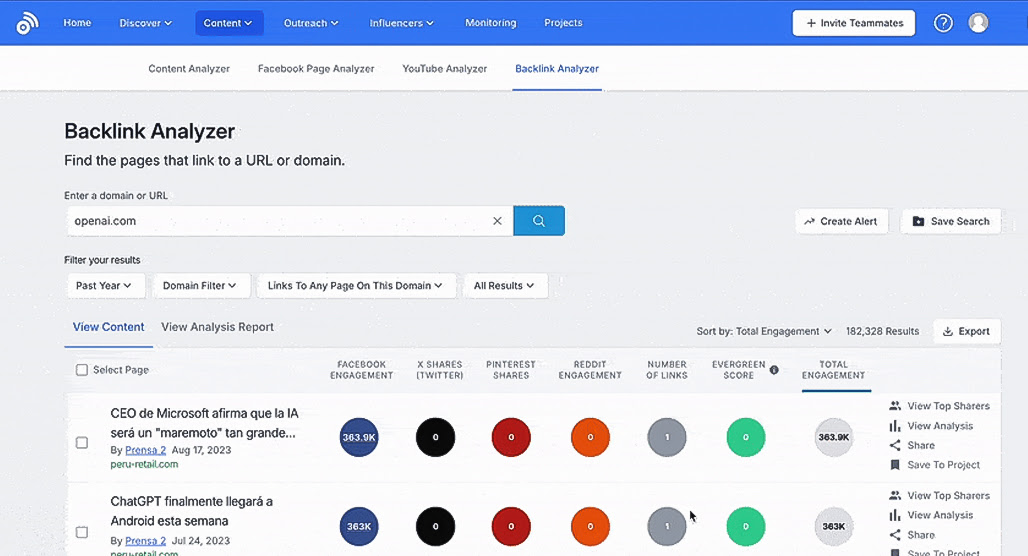
Task: Open the help question mark icon
Action: (x=943, y=24)
